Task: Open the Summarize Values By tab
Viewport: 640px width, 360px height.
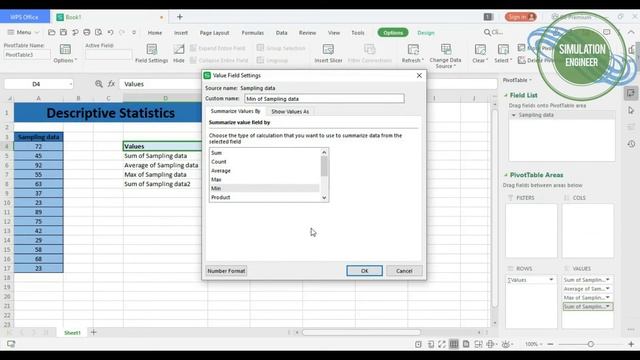Action: click(x=236, y=111)
